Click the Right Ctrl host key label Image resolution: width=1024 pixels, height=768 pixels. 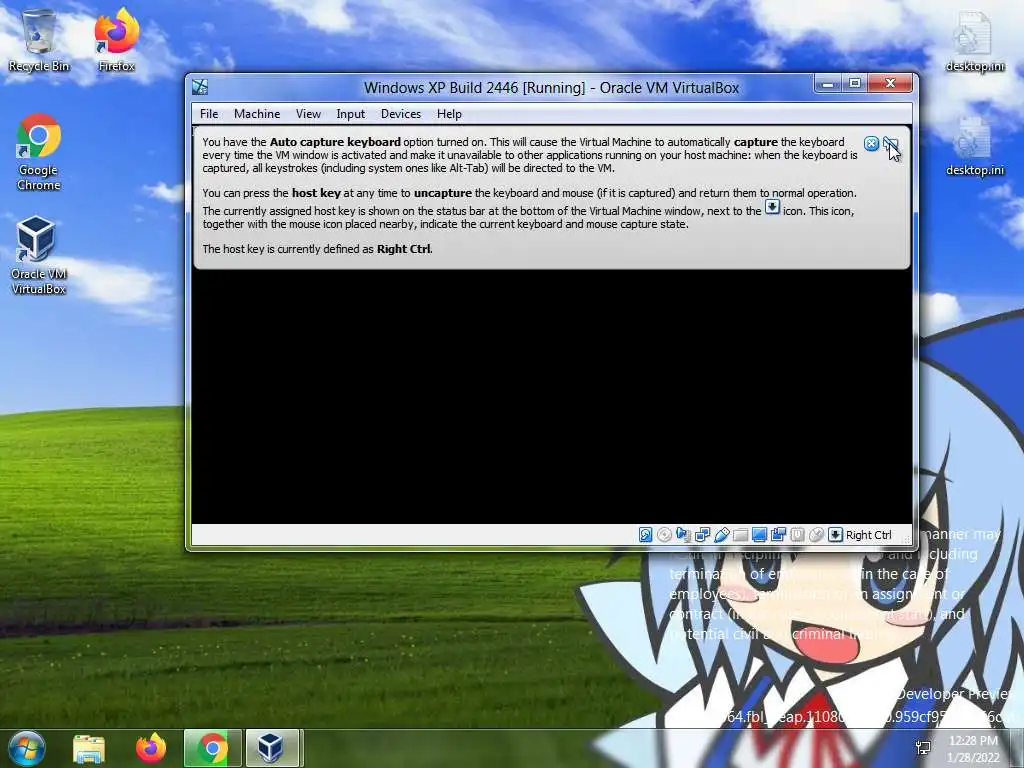(x=869, y=535)
